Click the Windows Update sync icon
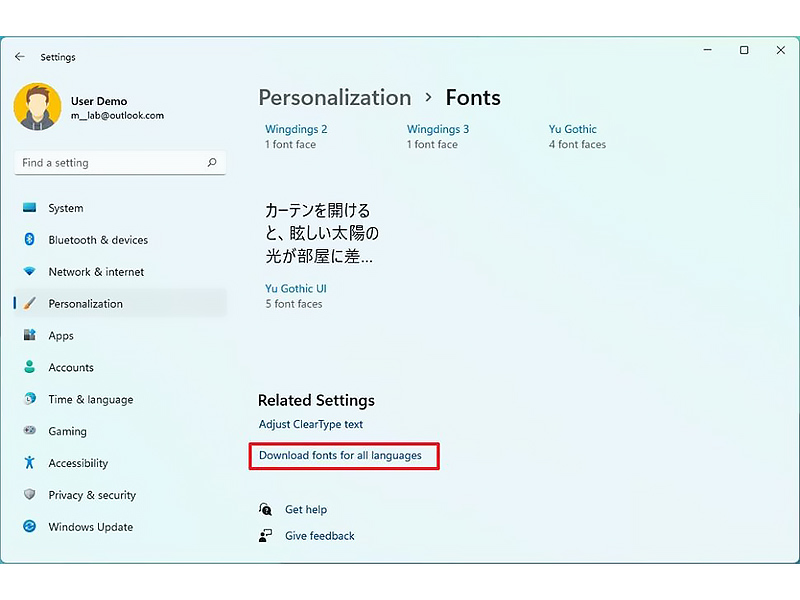The width and height of the screenshot is (800, 600). [30, 526]
